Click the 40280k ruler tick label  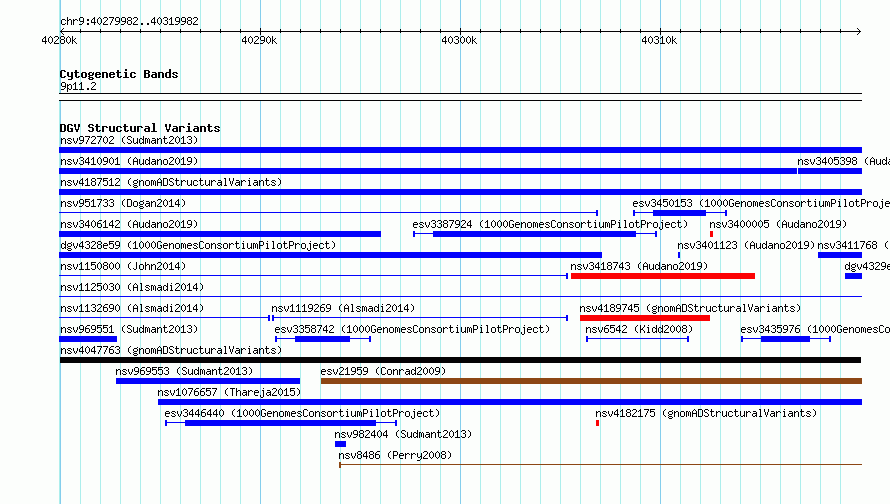pyautogui.click(x=59, y=40)
